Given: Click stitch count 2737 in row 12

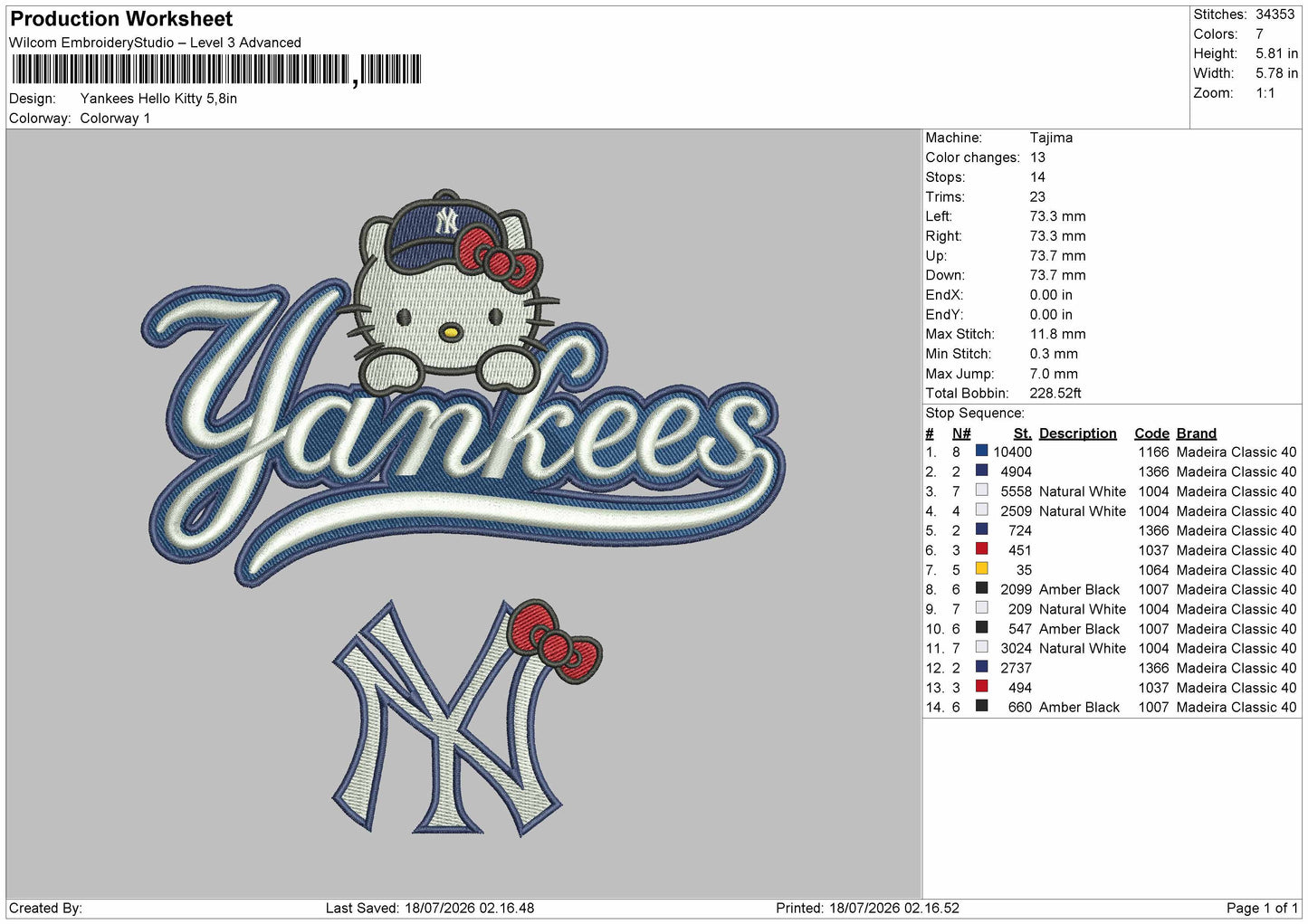Looking at the screenshot, I should click(1016, 668).
